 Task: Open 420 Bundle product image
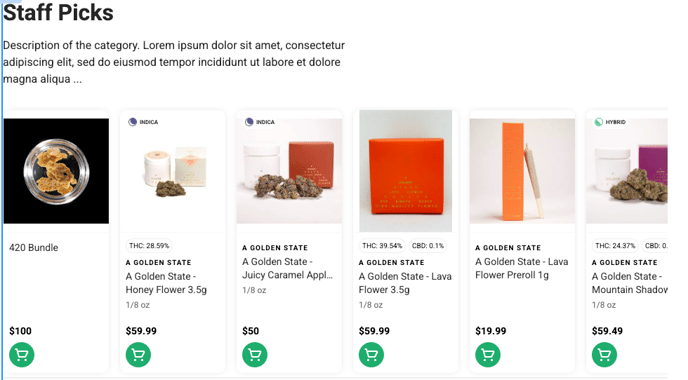(56, 171)
